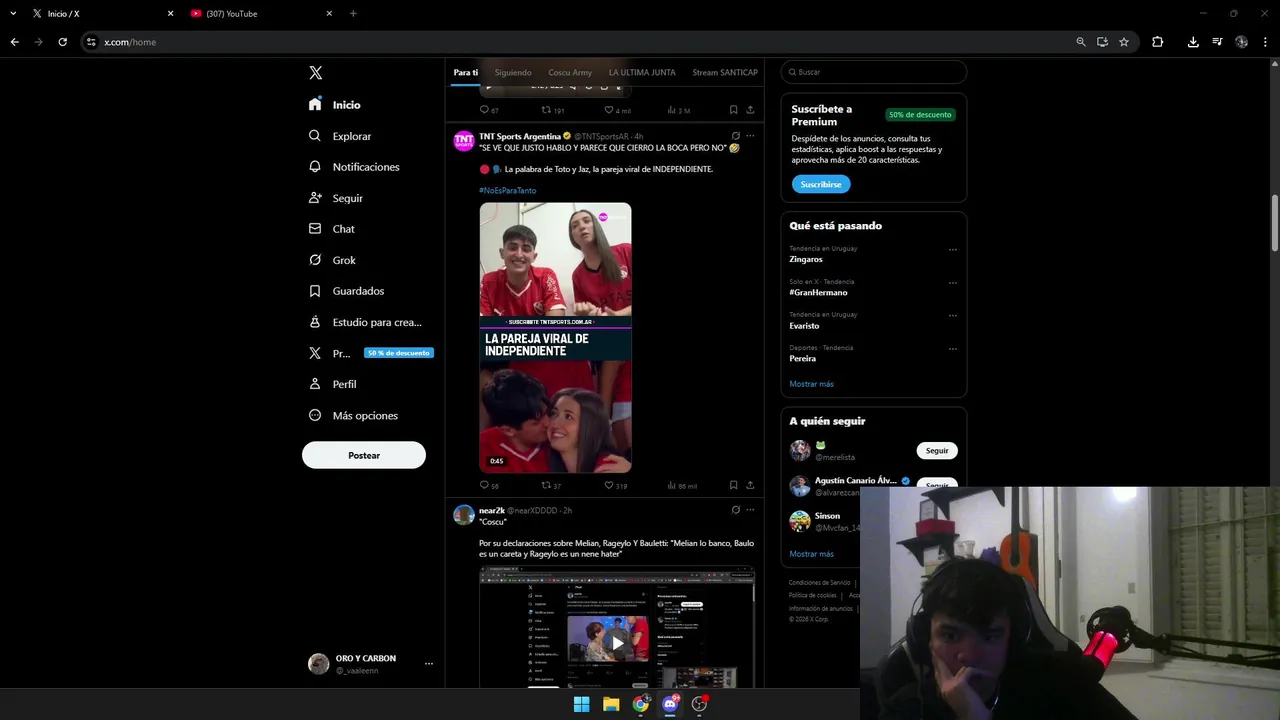1280x720 pixels.
Task: Switch to Para ti tab
Action: [x=465, y=72]
